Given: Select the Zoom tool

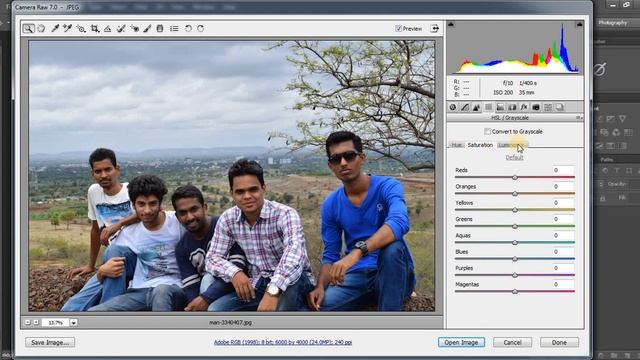Looking at the screenshot, I should [28, 29].
